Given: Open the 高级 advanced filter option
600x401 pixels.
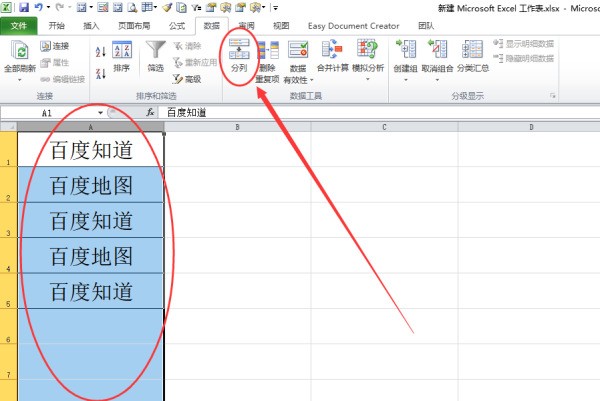Looking at the screenshot, I should pyautogui.click(x=187, y=79).
